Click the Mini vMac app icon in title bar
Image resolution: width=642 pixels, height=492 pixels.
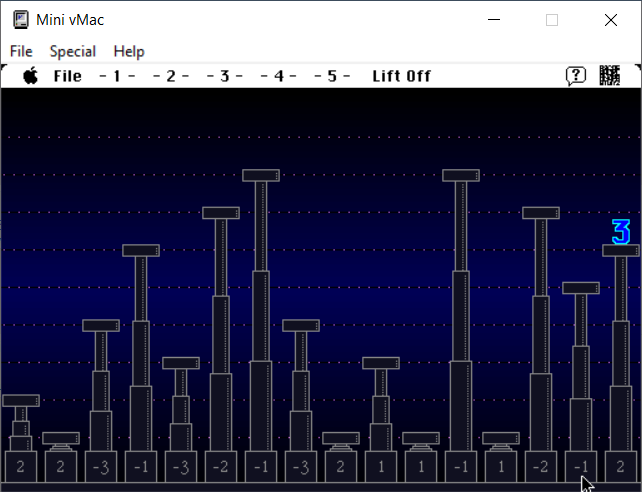[21, 20]
